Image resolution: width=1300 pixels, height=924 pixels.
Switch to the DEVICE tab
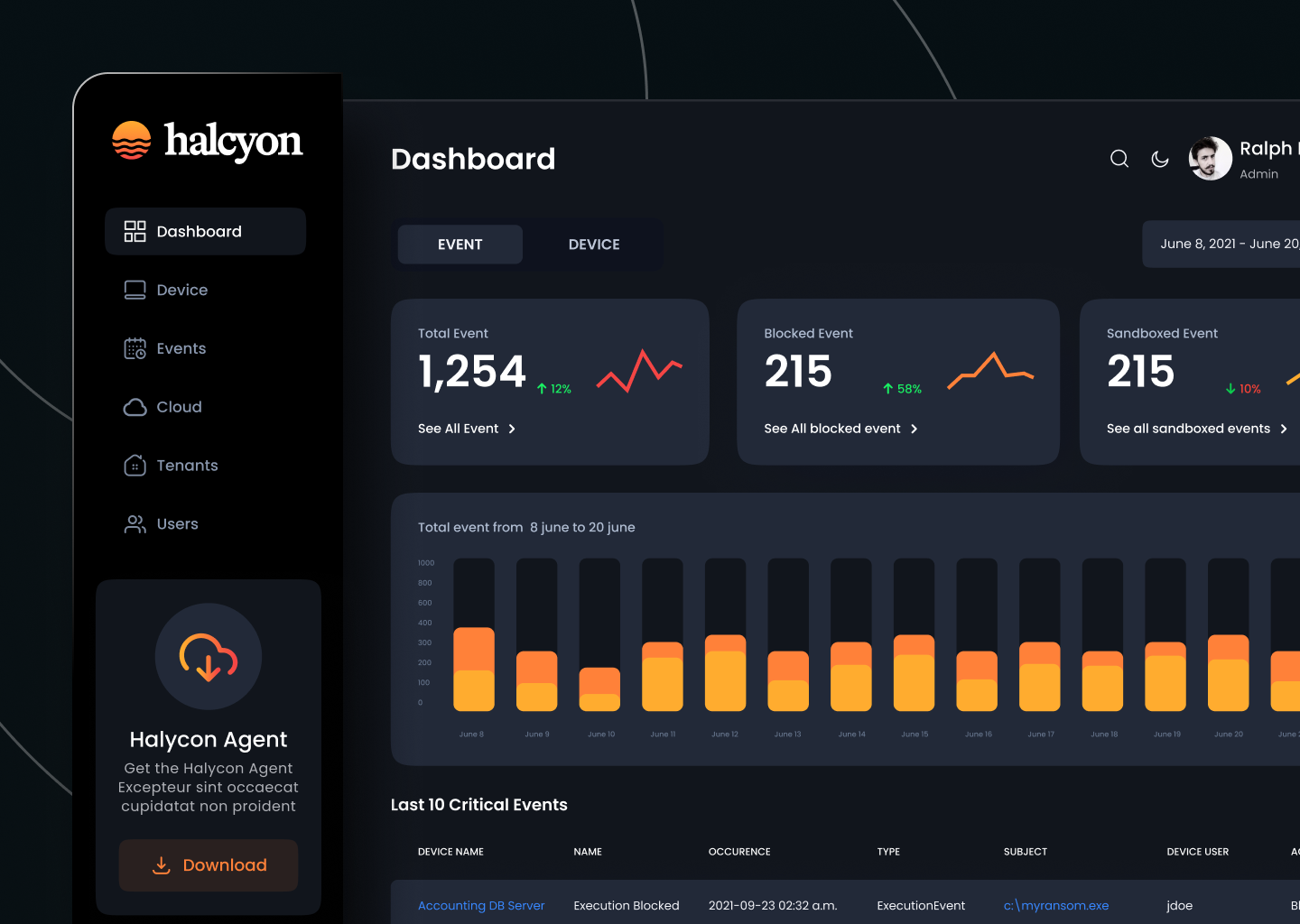(594, 244)
